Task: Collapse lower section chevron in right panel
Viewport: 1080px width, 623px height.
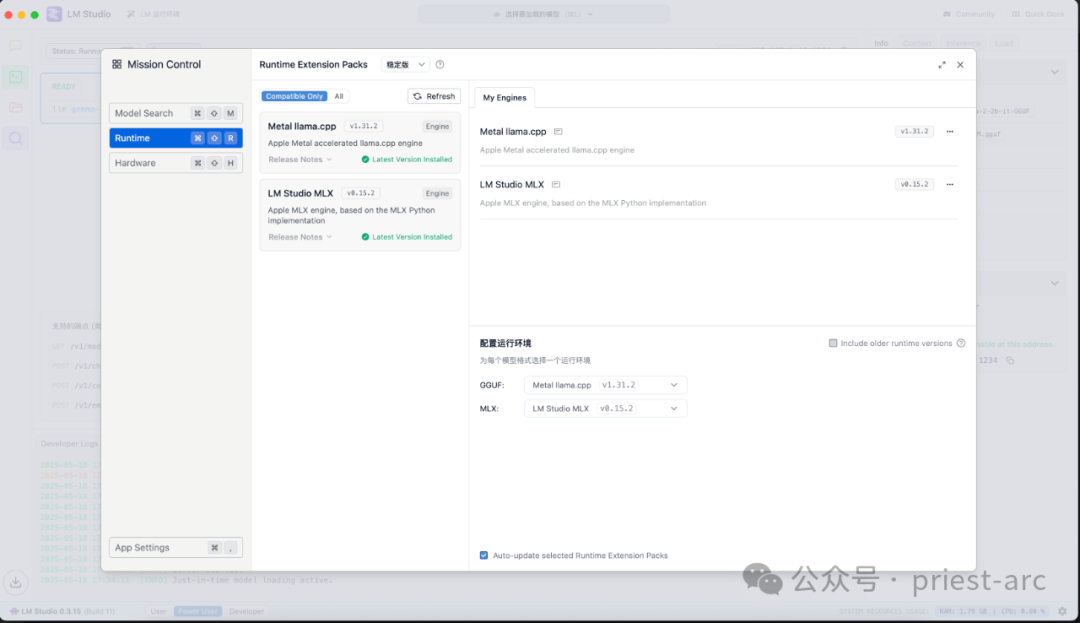Action: (1055, 283)
